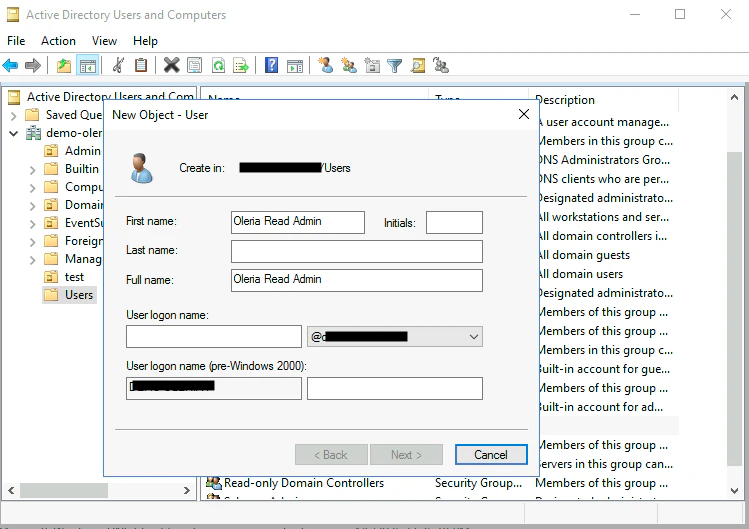Screen dimensions: 749x529
Task: Click the User logon name input field
Action: point(214,337)
